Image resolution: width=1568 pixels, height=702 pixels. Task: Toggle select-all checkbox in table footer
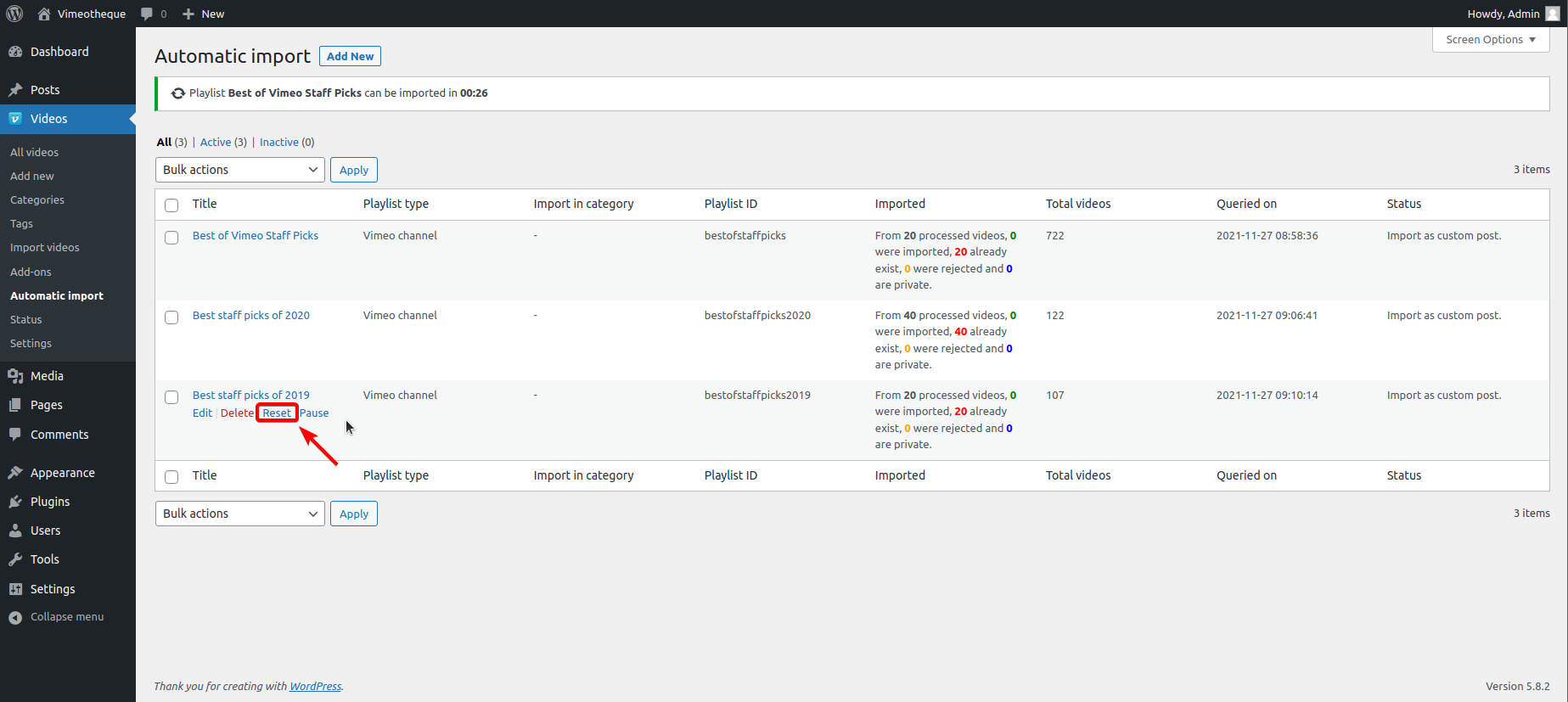[x=171, y=476]
